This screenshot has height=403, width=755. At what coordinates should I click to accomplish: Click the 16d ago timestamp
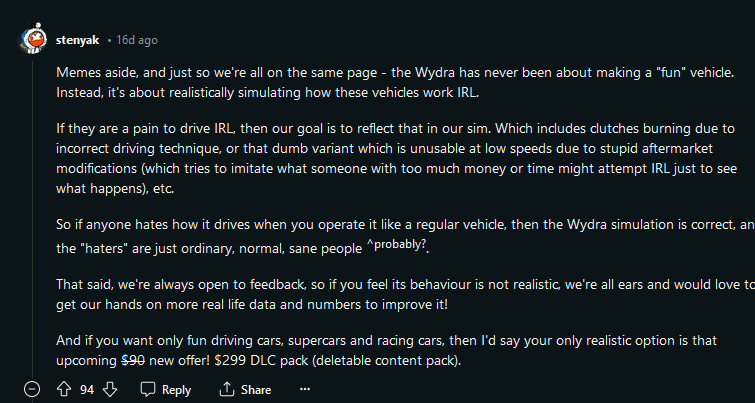pyautogui.click(x=137, y=40)
